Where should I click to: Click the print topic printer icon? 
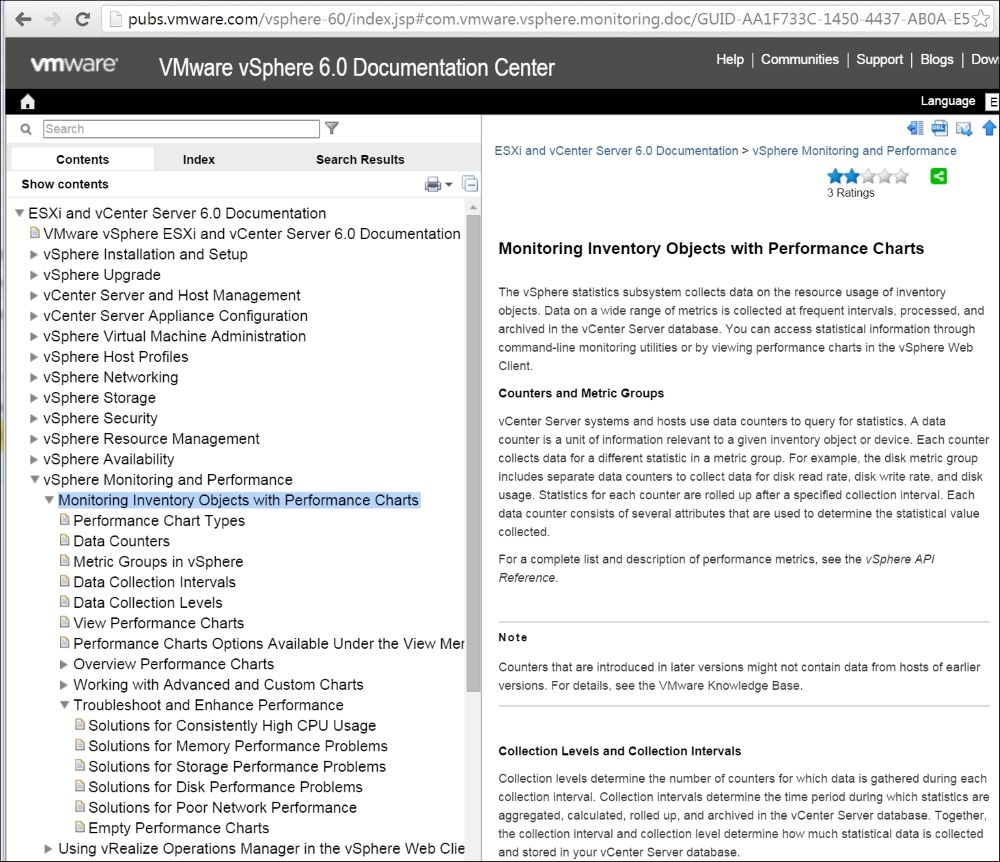433,184
